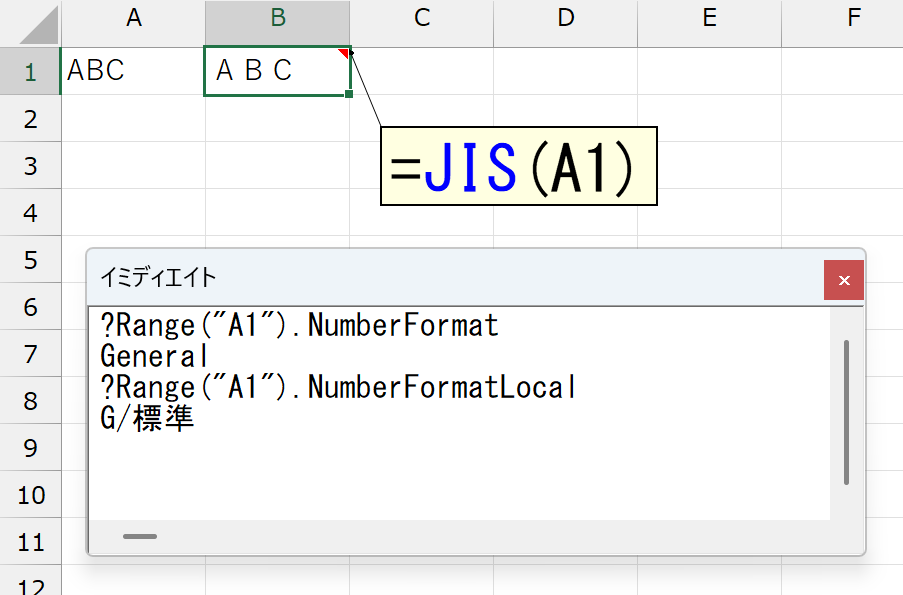The image size is (903, 595).
Task: Click the G/標準 result line
Action: [x=147, y=418]
